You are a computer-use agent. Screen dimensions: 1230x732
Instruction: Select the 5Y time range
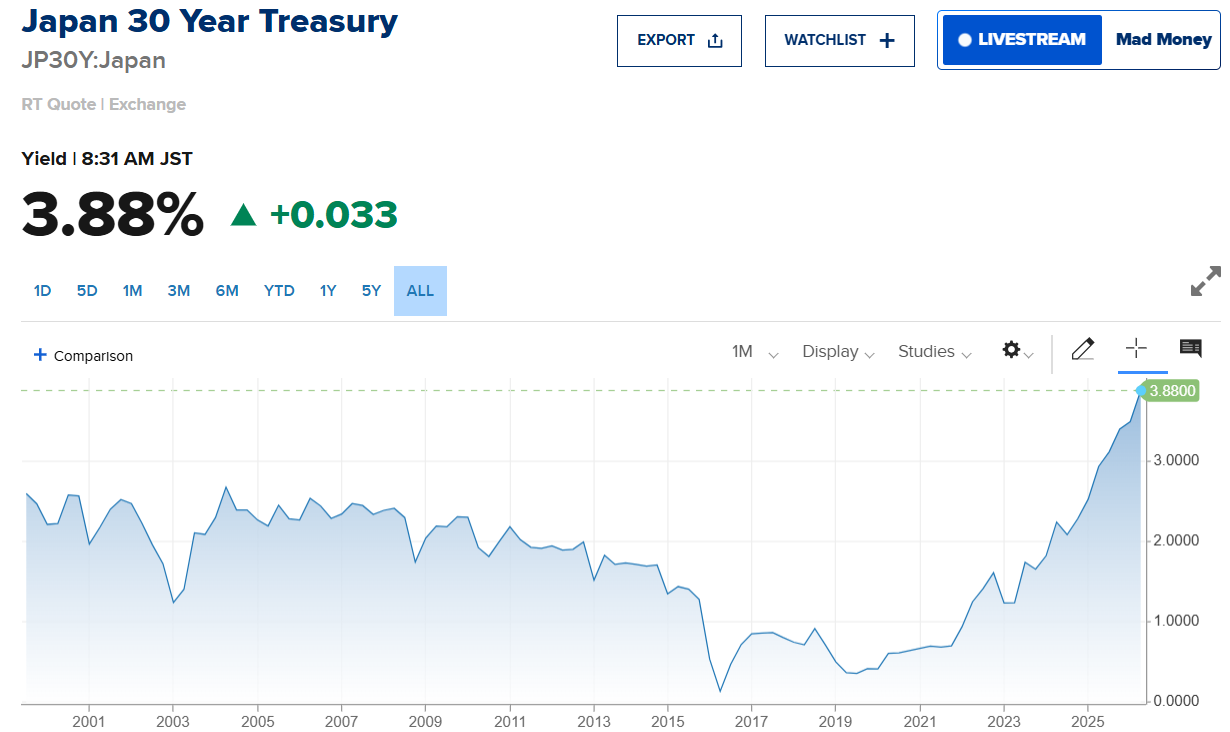371,291
